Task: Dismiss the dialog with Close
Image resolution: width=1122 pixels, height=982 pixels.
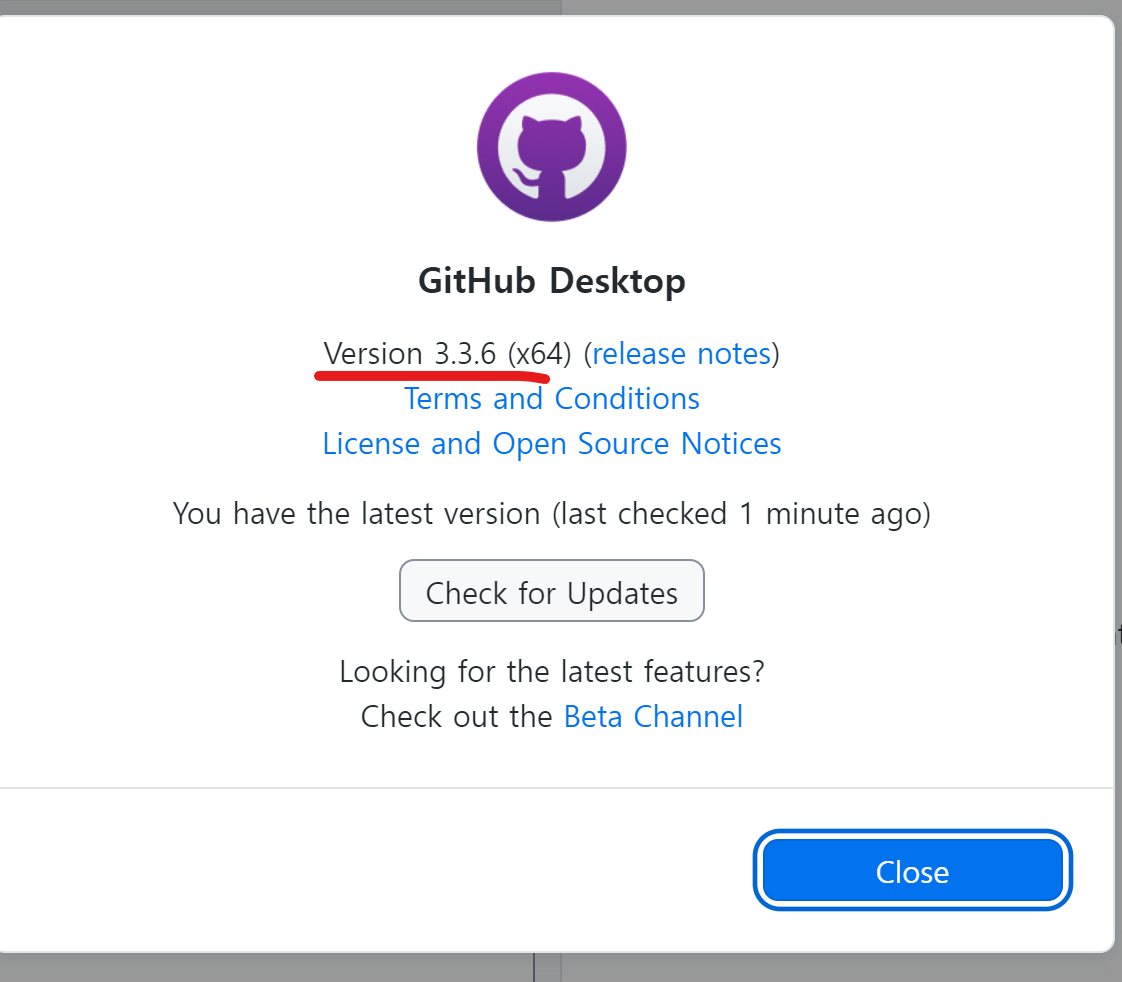Action: 911,871
